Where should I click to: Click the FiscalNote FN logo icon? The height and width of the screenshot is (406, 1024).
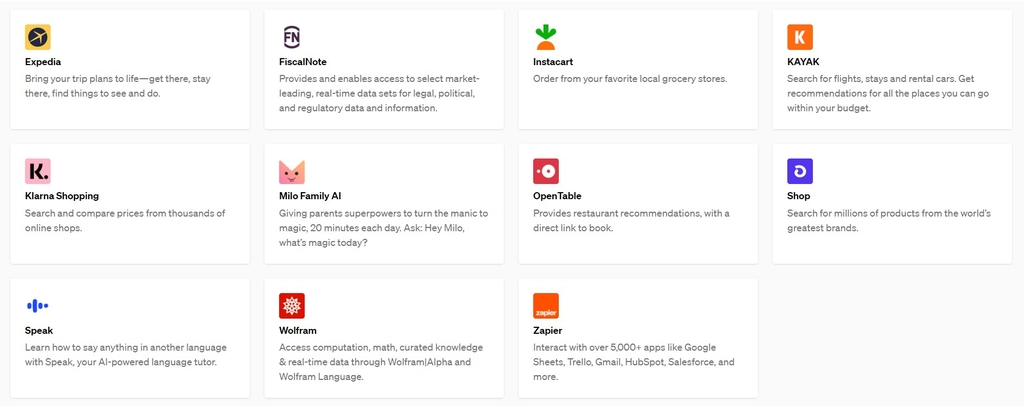pyautogui.click(x=292, y=37)
